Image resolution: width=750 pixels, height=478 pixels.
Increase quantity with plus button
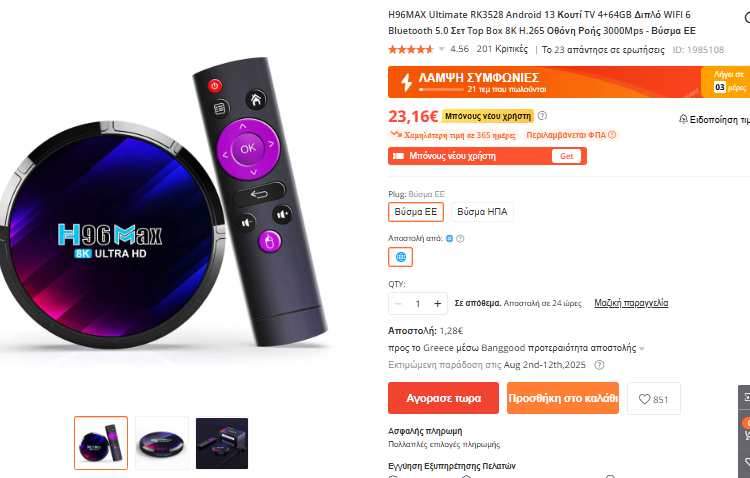(x=437, y=303)
